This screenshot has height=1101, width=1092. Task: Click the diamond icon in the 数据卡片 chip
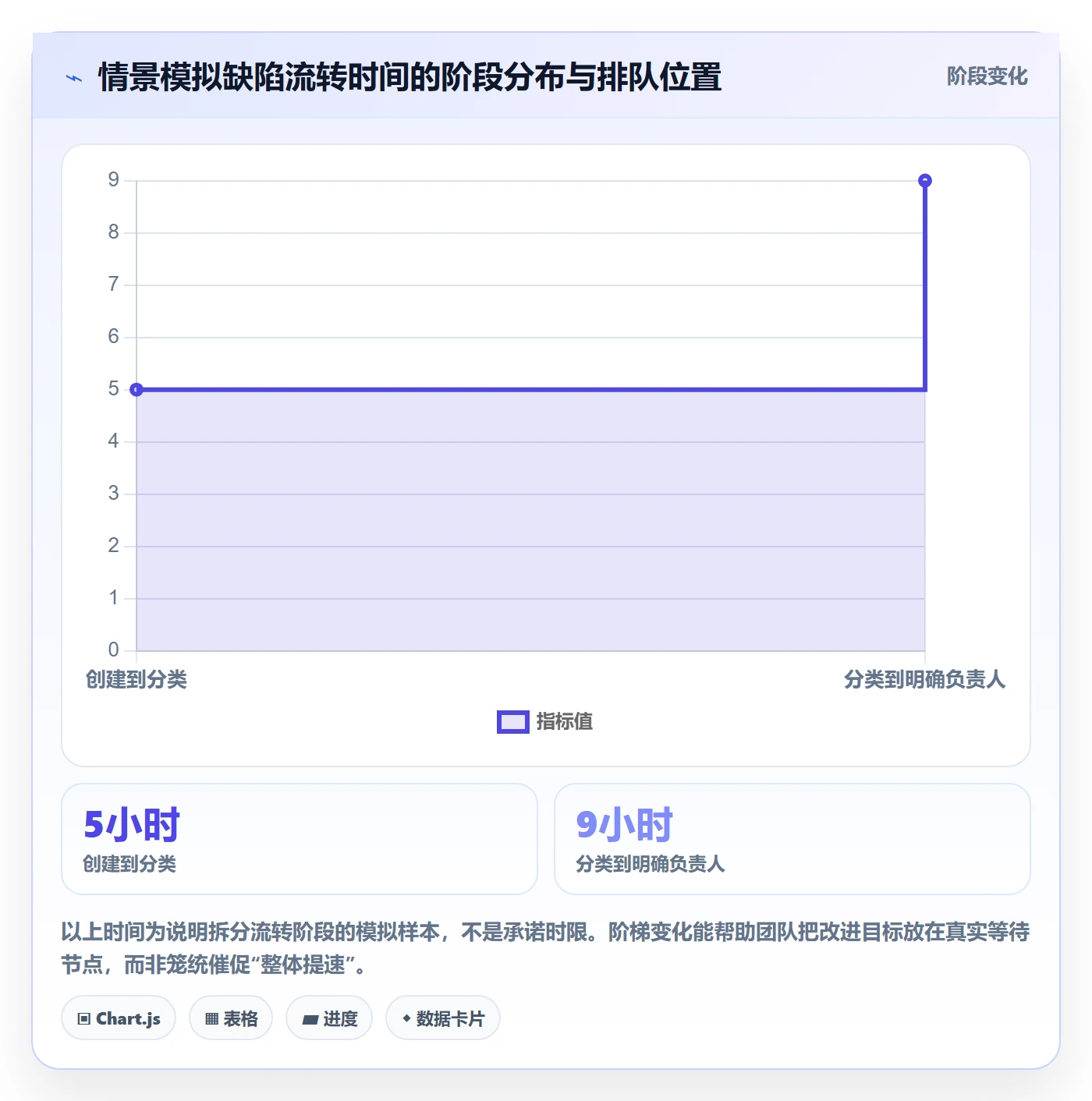[406, 1018]
